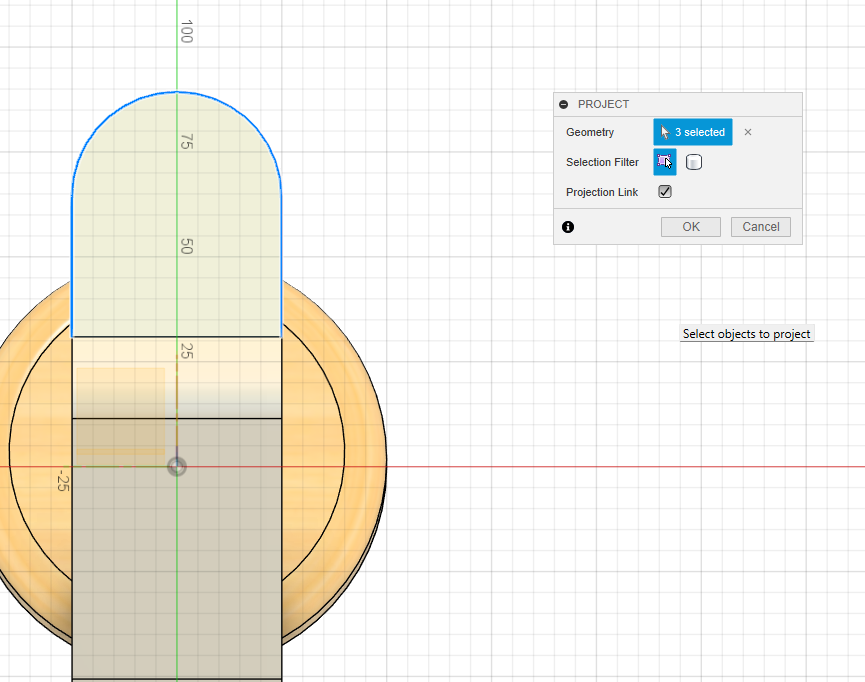865x682 pixels.
Task: Click the green vertical axis line
Action: tap(177, 60)
